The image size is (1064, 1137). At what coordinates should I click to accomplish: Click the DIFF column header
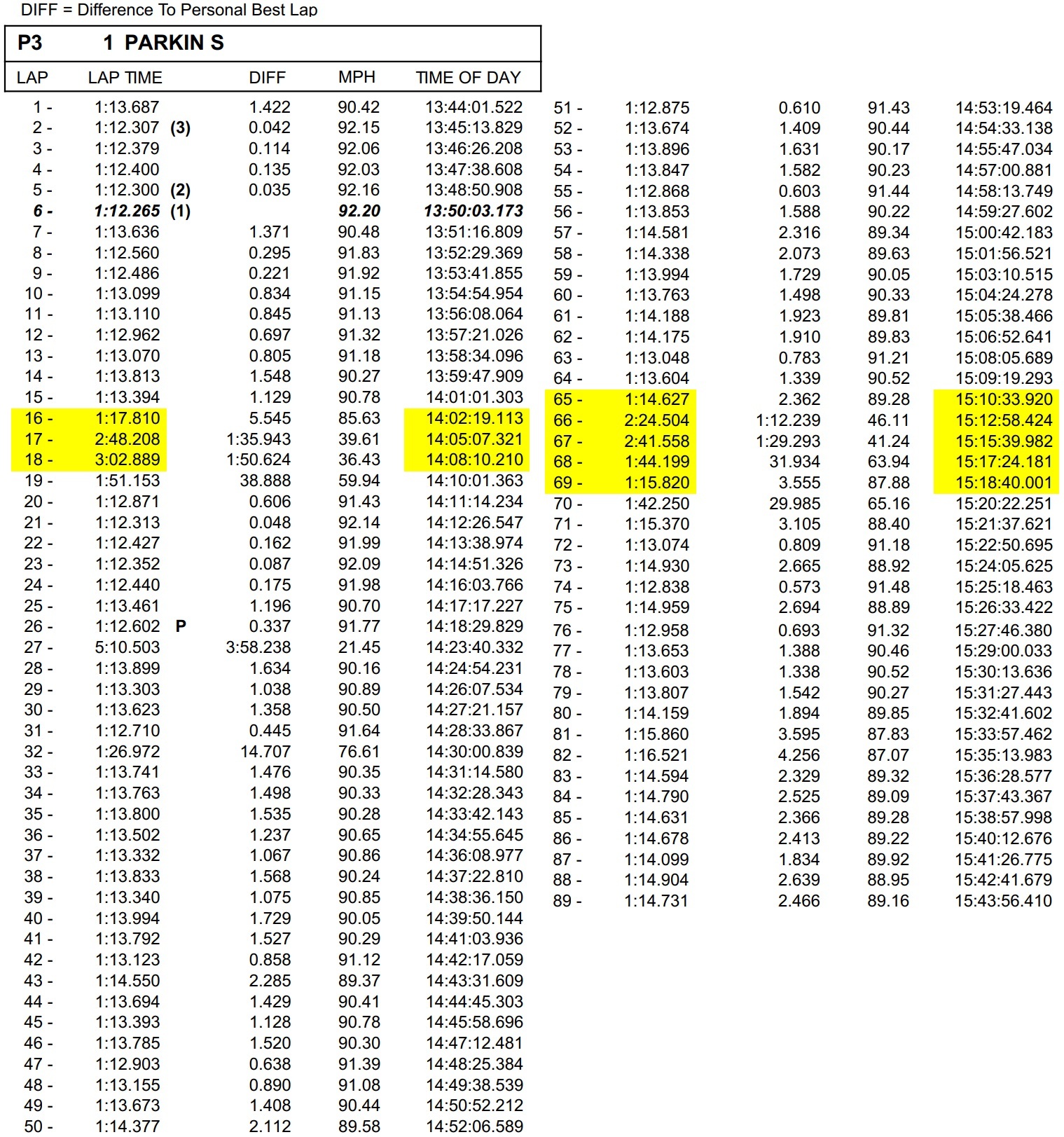267,78
